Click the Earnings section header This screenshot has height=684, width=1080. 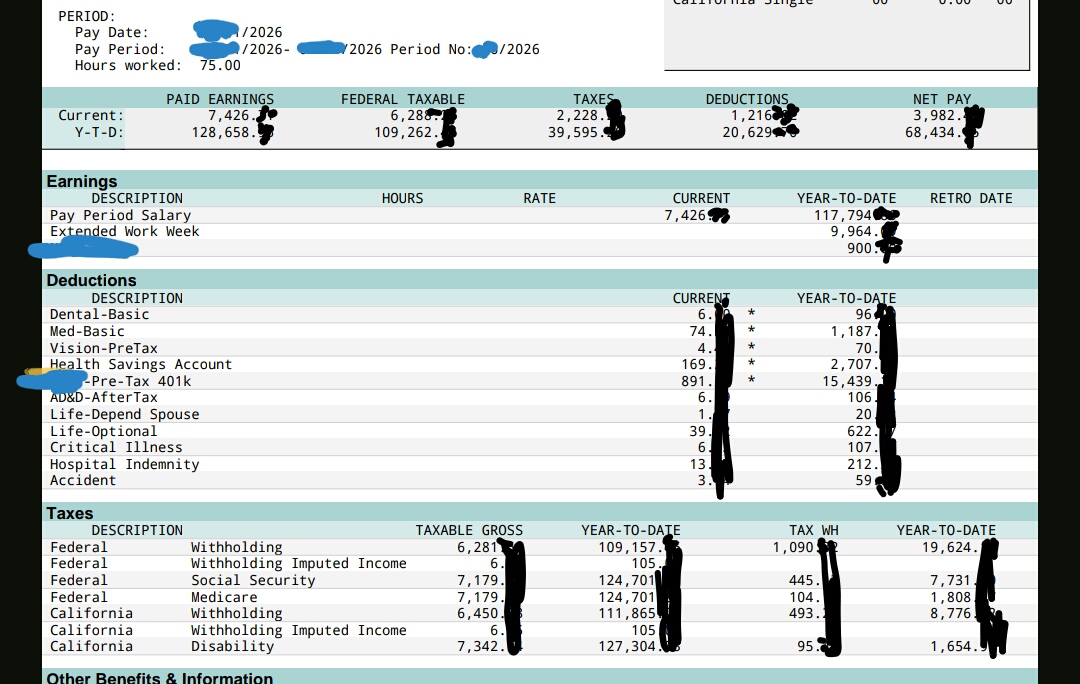click(81, 181)
